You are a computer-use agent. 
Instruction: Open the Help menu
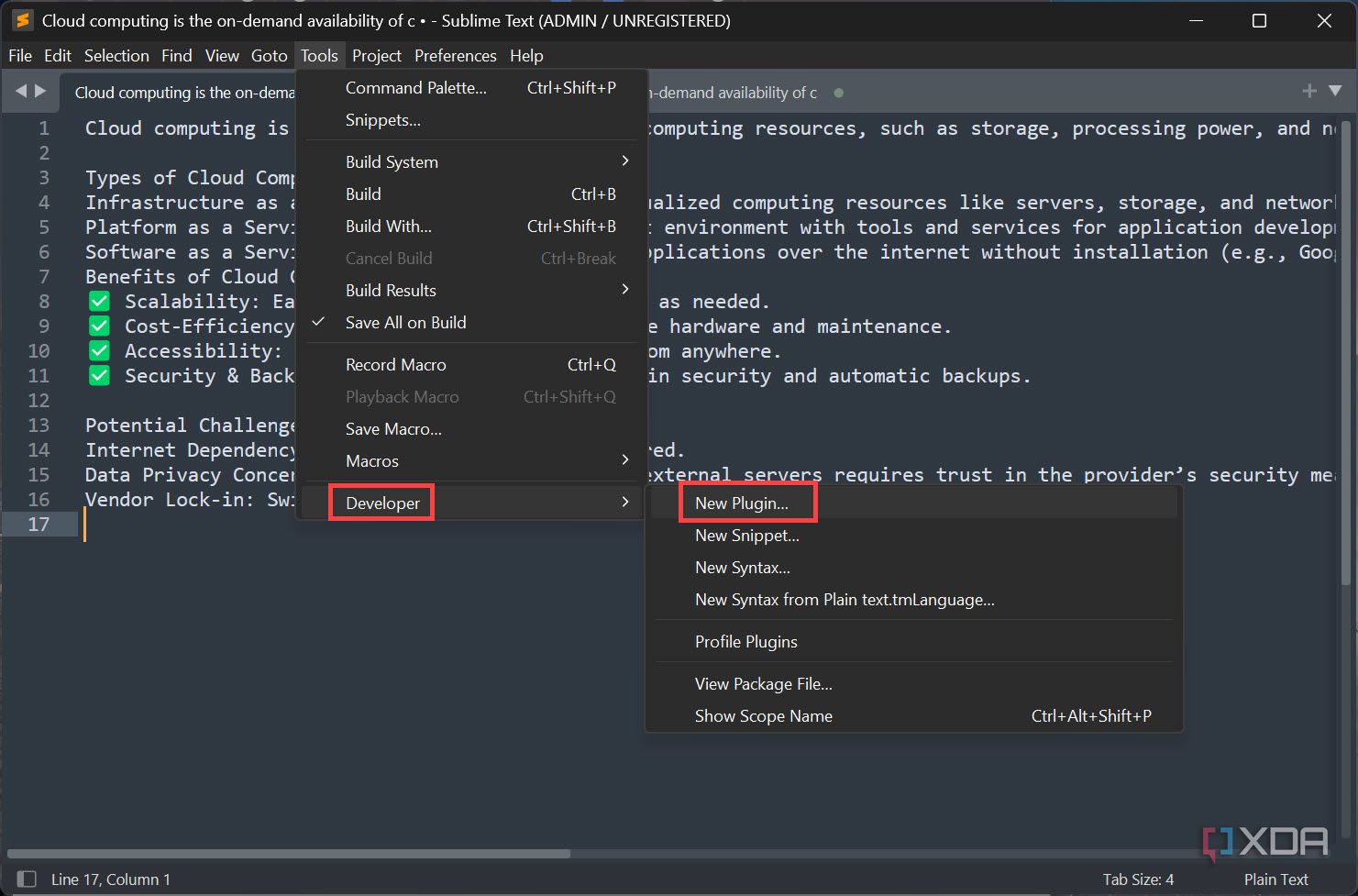526,56
